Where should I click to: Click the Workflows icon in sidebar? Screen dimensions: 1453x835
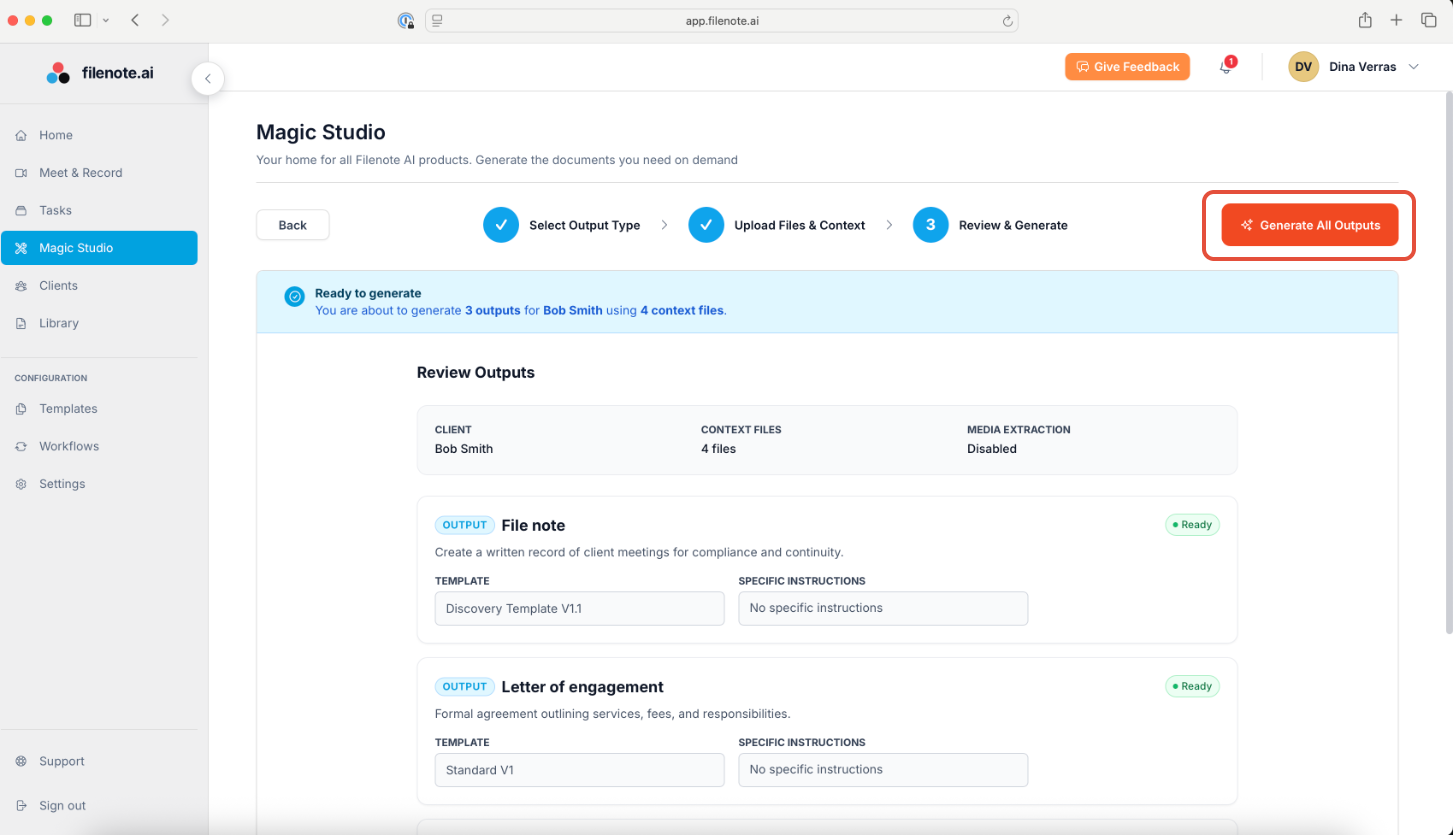21,447
